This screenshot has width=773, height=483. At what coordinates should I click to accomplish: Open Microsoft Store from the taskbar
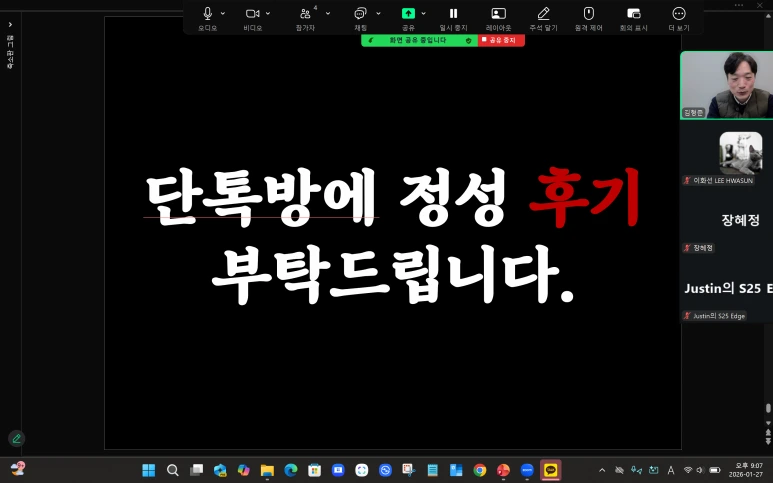(x=315, y=470)
